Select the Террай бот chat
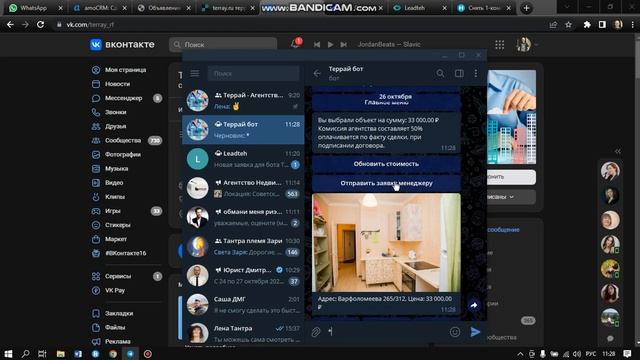The height and width of the screenshot is (360, 640). [x=243, y=129]
